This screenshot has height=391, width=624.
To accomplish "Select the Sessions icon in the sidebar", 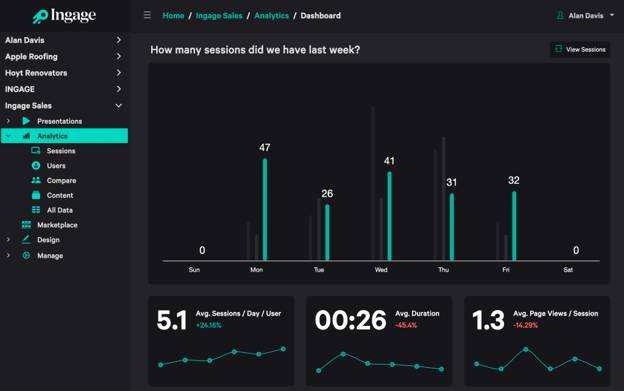I will [x=36, y=150].
